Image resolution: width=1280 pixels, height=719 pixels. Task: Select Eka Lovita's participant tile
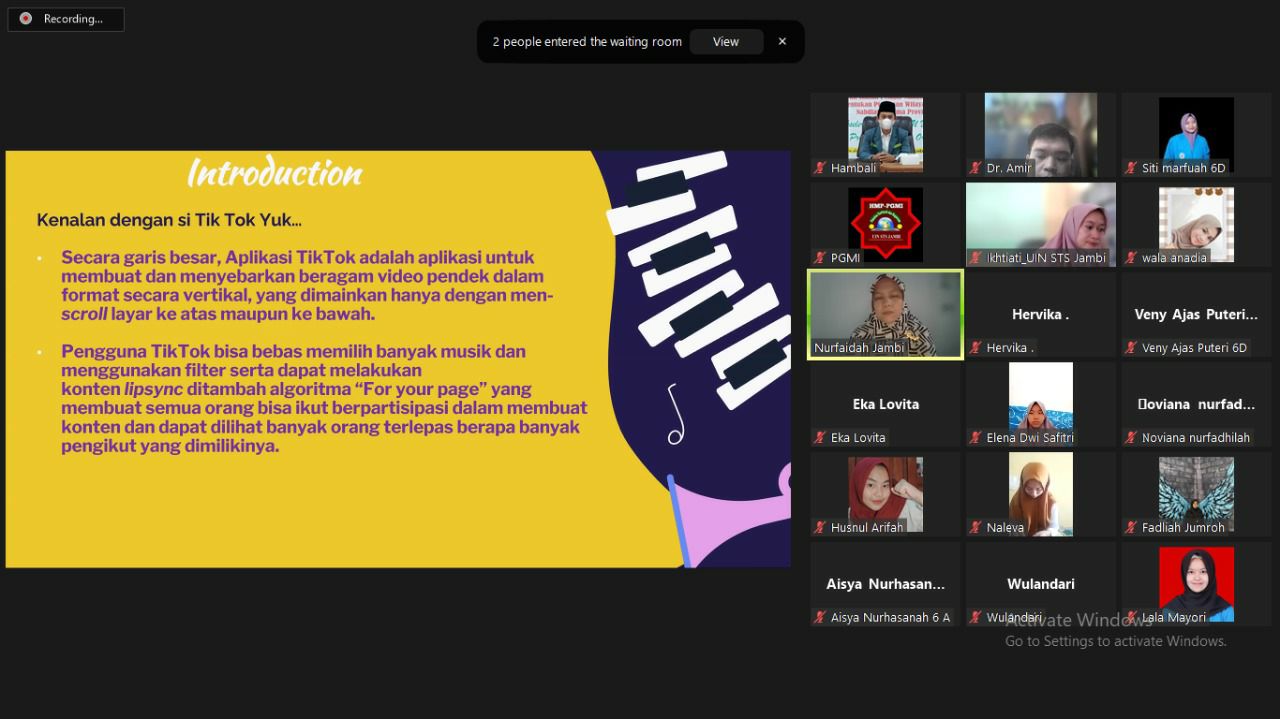[885, 405]
